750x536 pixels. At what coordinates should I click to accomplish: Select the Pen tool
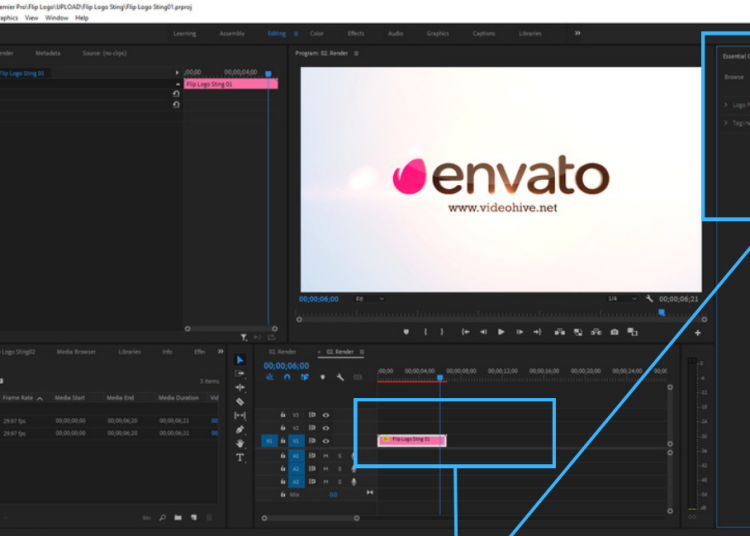pyautogui.click(x=240, y=429)
